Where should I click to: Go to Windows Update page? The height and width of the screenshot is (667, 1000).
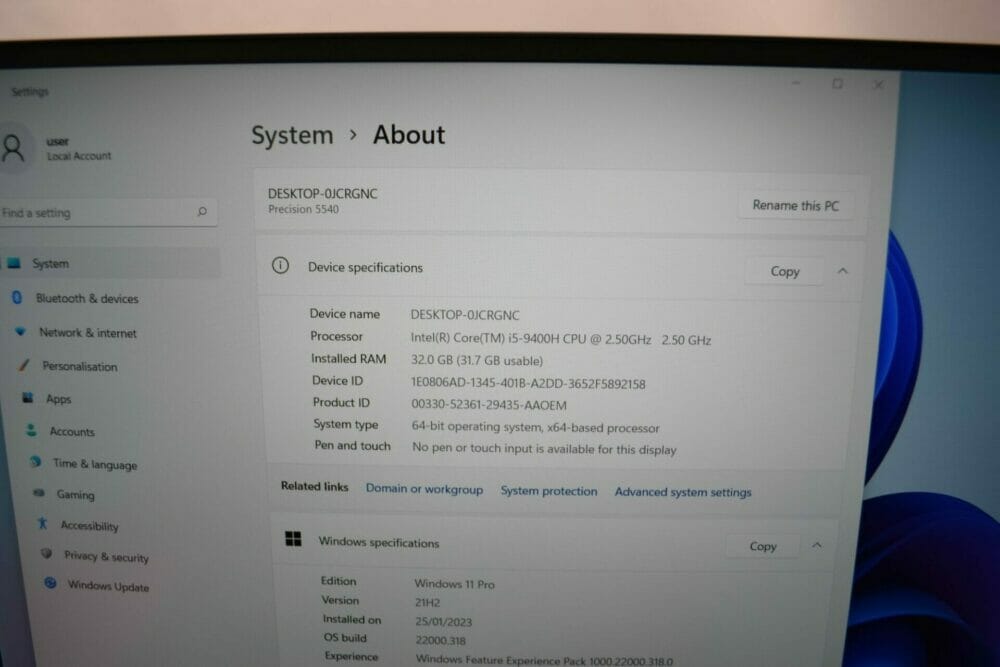click(108, 586)
